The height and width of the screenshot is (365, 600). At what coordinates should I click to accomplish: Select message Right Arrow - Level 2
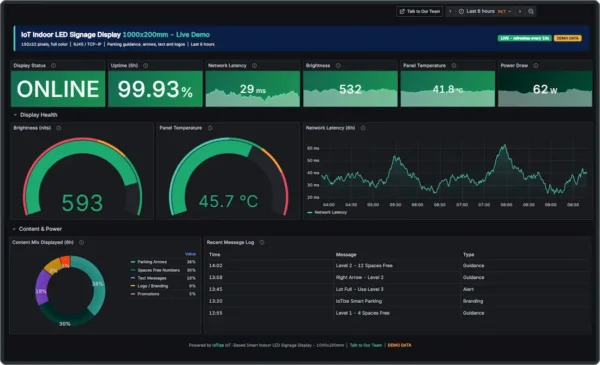pos(359,277)
